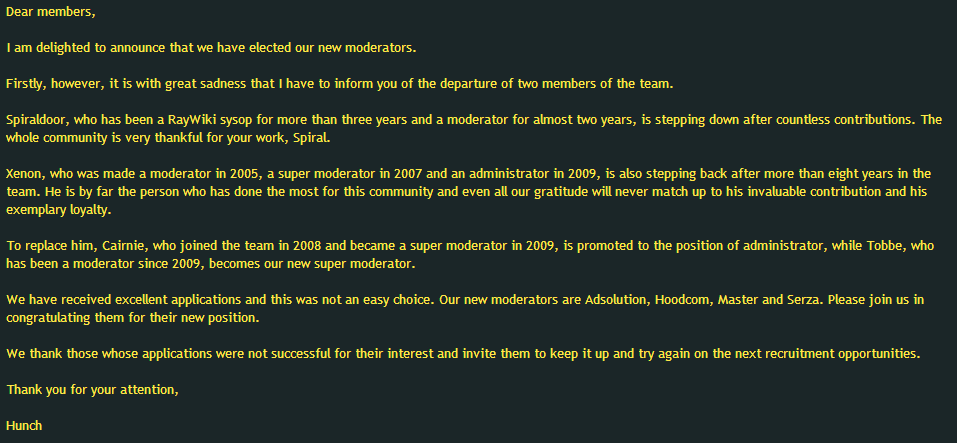Screen dimensions: 957x443
Task: Click 'Thank you for your attention' line
Action: click(x=93, y=390)
